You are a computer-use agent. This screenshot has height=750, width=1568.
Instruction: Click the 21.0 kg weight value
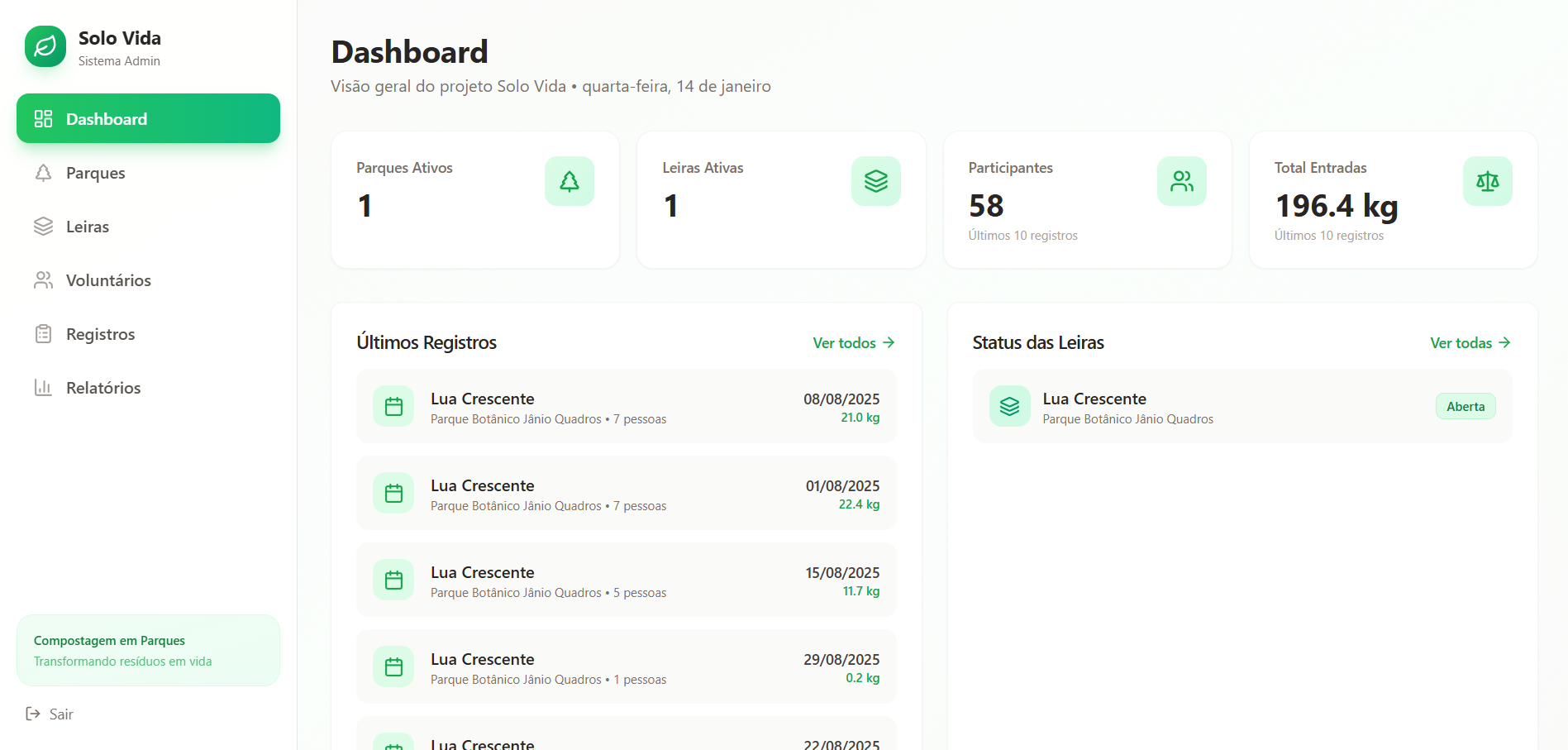click(x=860, y=418)
